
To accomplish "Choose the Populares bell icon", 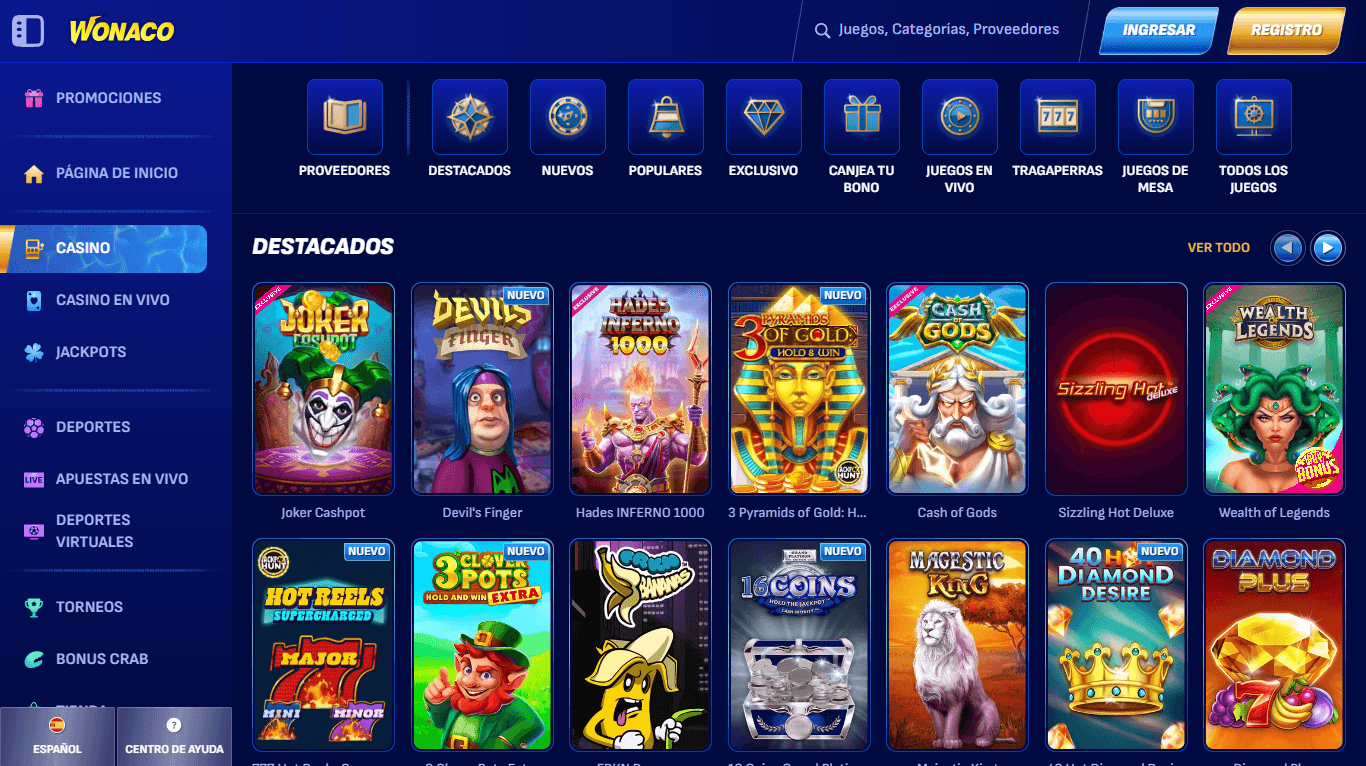I will (x=665, y=117).
